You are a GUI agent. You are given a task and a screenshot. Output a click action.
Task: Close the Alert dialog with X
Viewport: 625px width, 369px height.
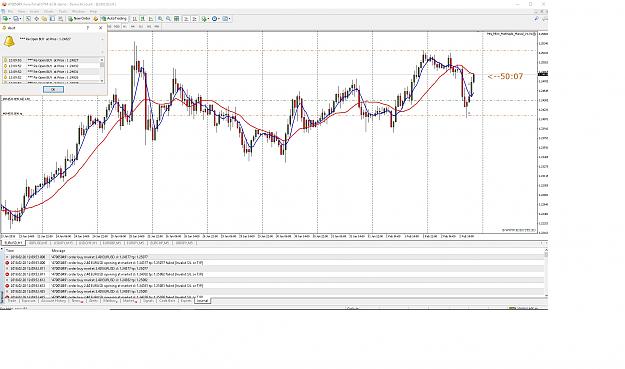(100, 28)
